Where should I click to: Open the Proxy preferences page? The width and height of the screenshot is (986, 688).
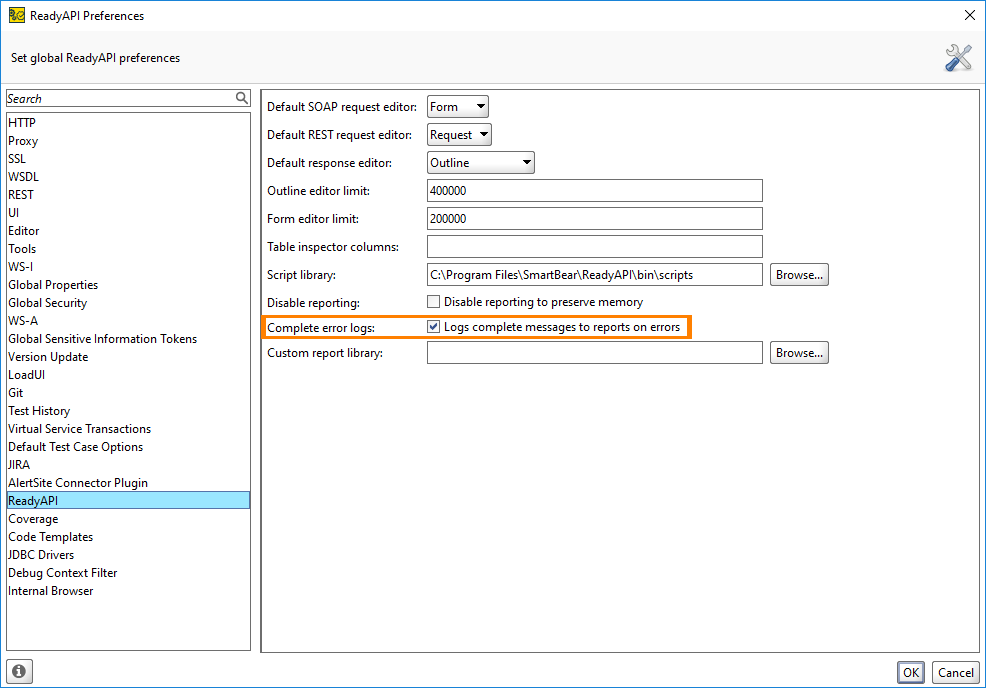click(x=128, y=141)
